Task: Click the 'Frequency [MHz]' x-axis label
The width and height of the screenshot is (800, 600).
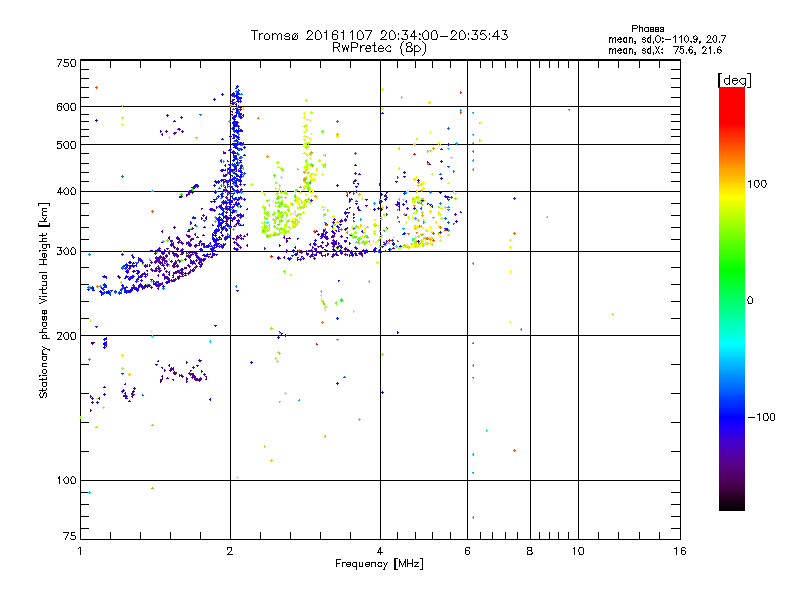Action: coord(379,564)
